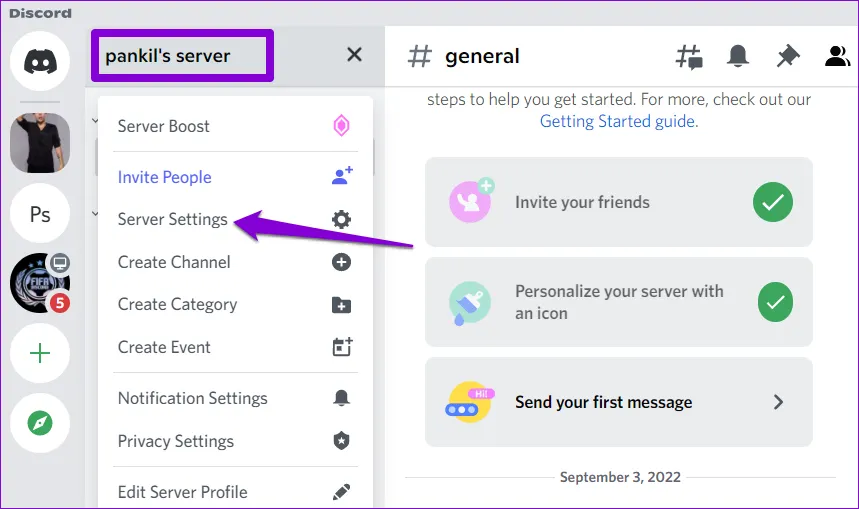
Task: Show member list icon
Action: click(x=836, y=56)
